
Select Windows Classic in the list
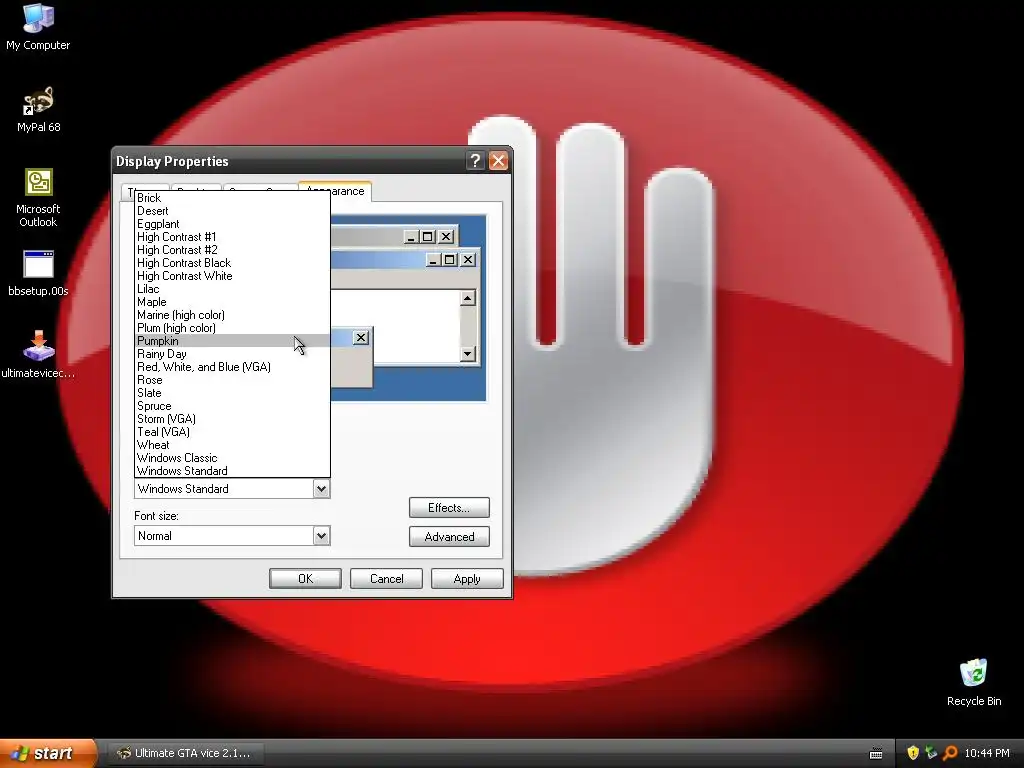(232, 458)
